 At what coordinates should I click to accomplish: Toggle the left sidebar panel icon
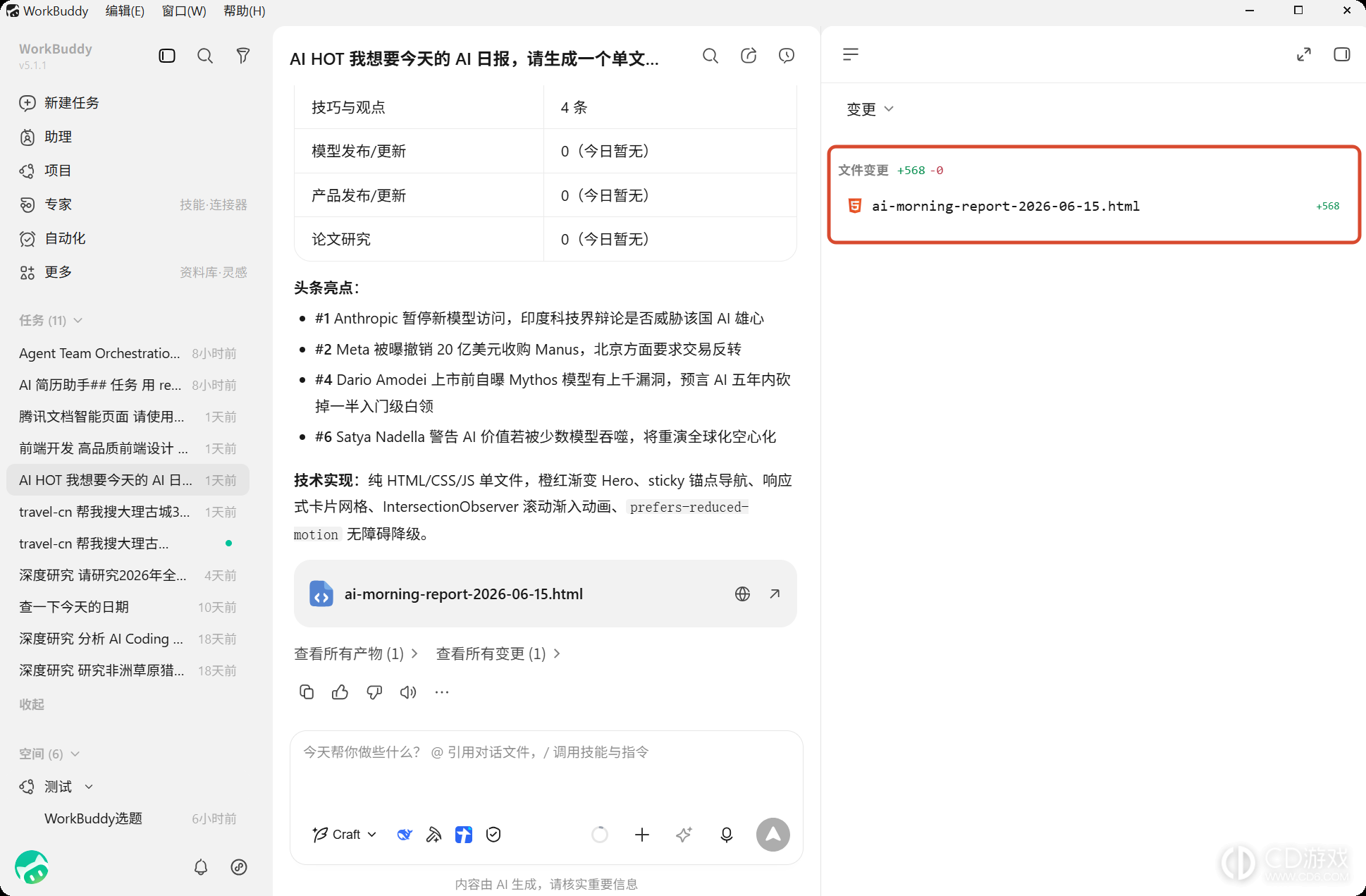click(x=167, y=56)
